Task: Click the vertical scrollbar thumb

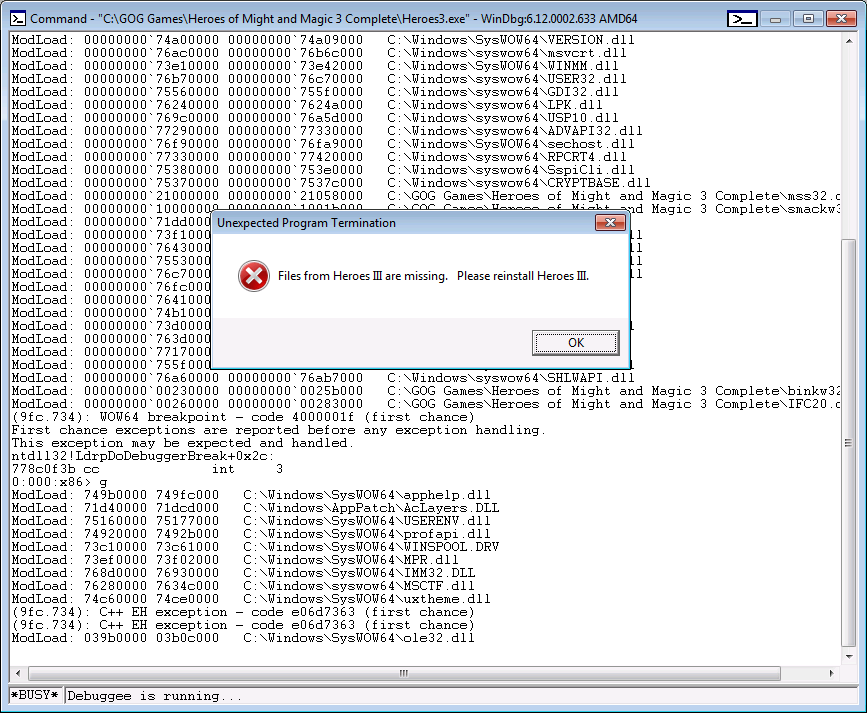Action: [x=849, y=443]
